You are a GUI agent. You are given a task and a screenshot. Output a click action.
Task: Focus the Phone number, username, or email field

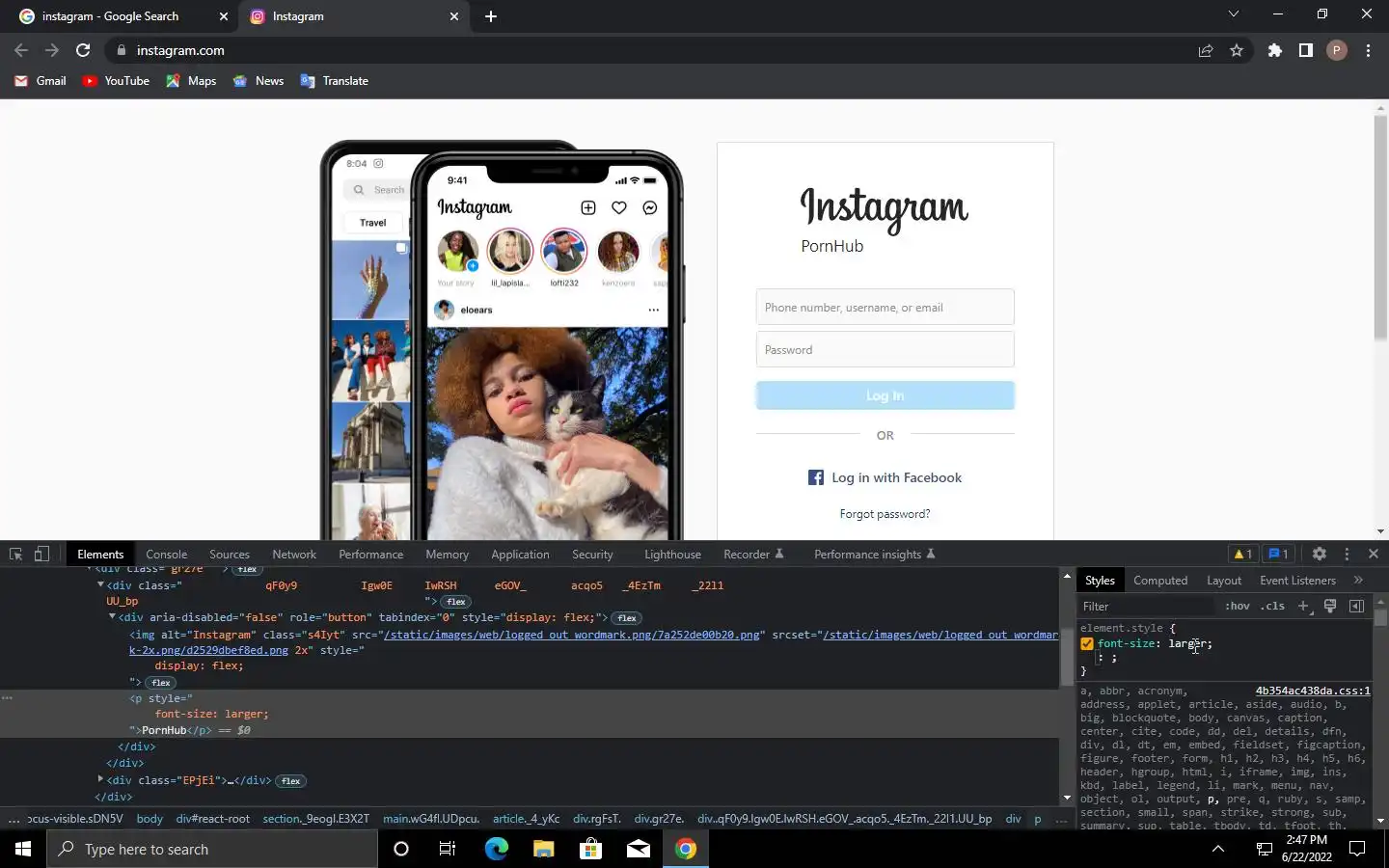pyautogui.click(x=885, y=307)
